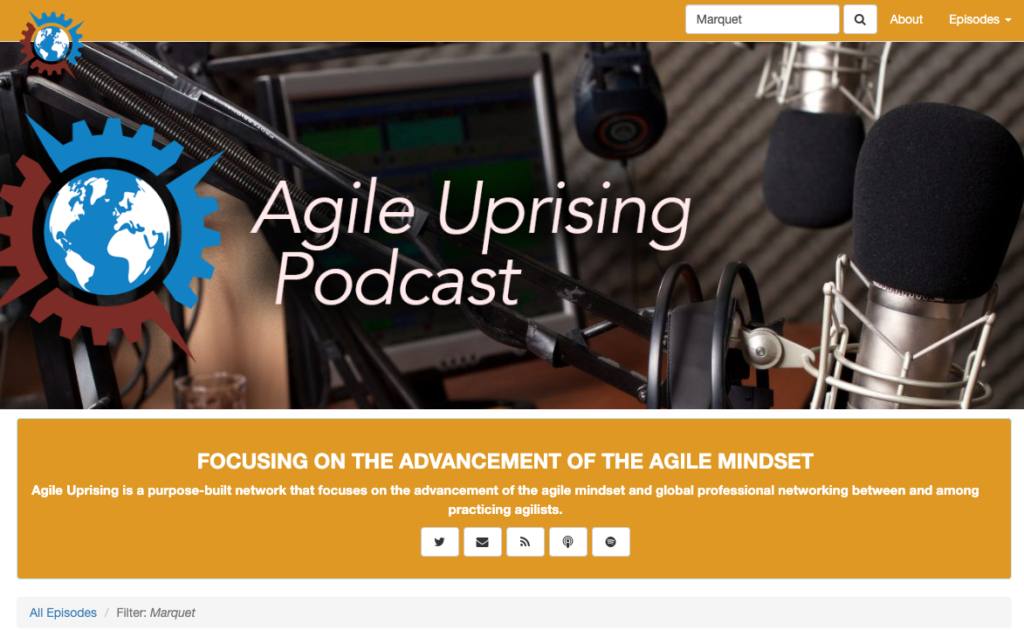The height and width of the screenshot is (630, 1024).
Task: Open the Spotify icon button
Action: 611,542
